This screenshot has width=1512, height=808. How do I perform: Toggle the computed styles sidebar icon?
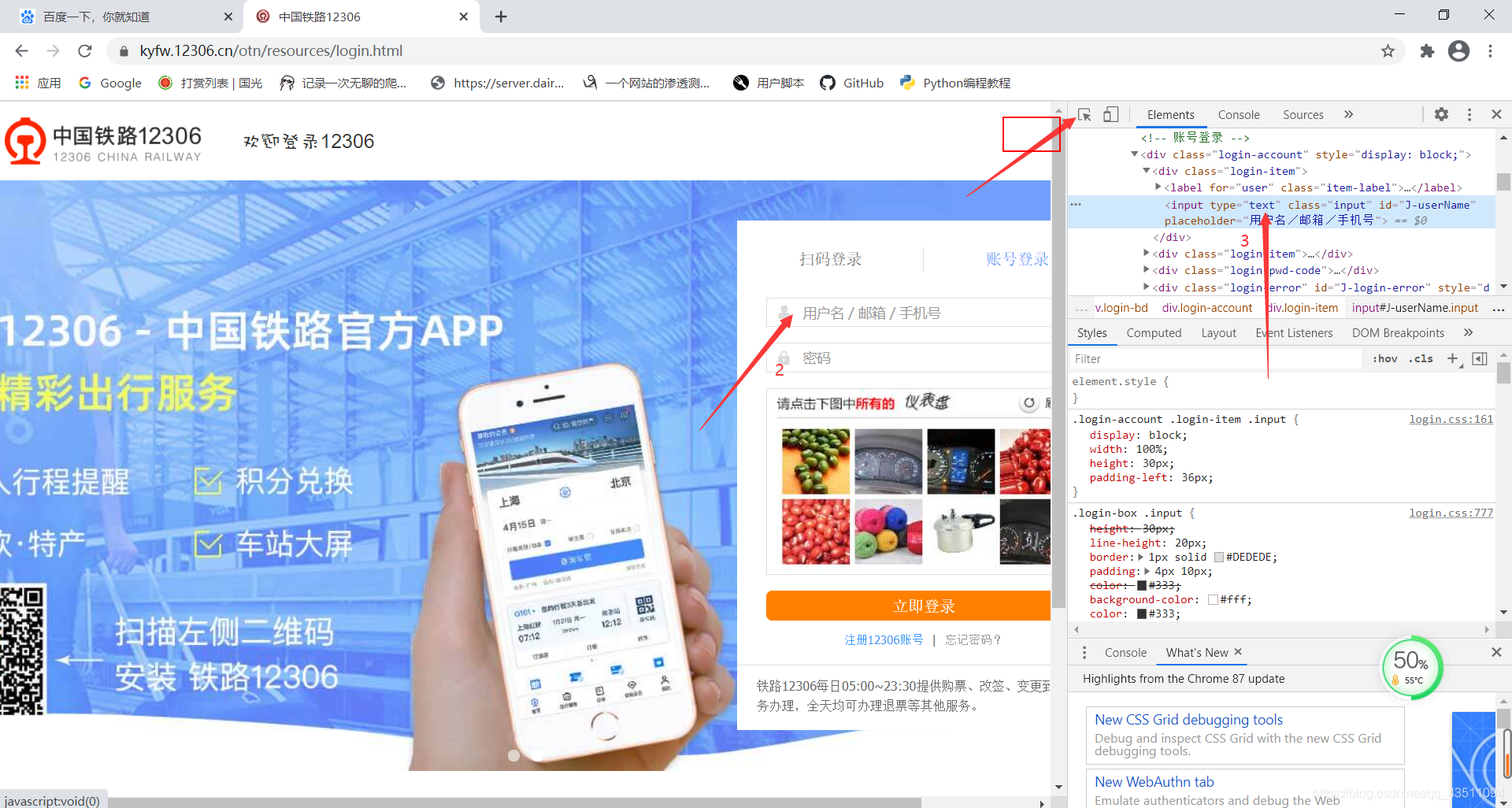tap(1480, 359)
